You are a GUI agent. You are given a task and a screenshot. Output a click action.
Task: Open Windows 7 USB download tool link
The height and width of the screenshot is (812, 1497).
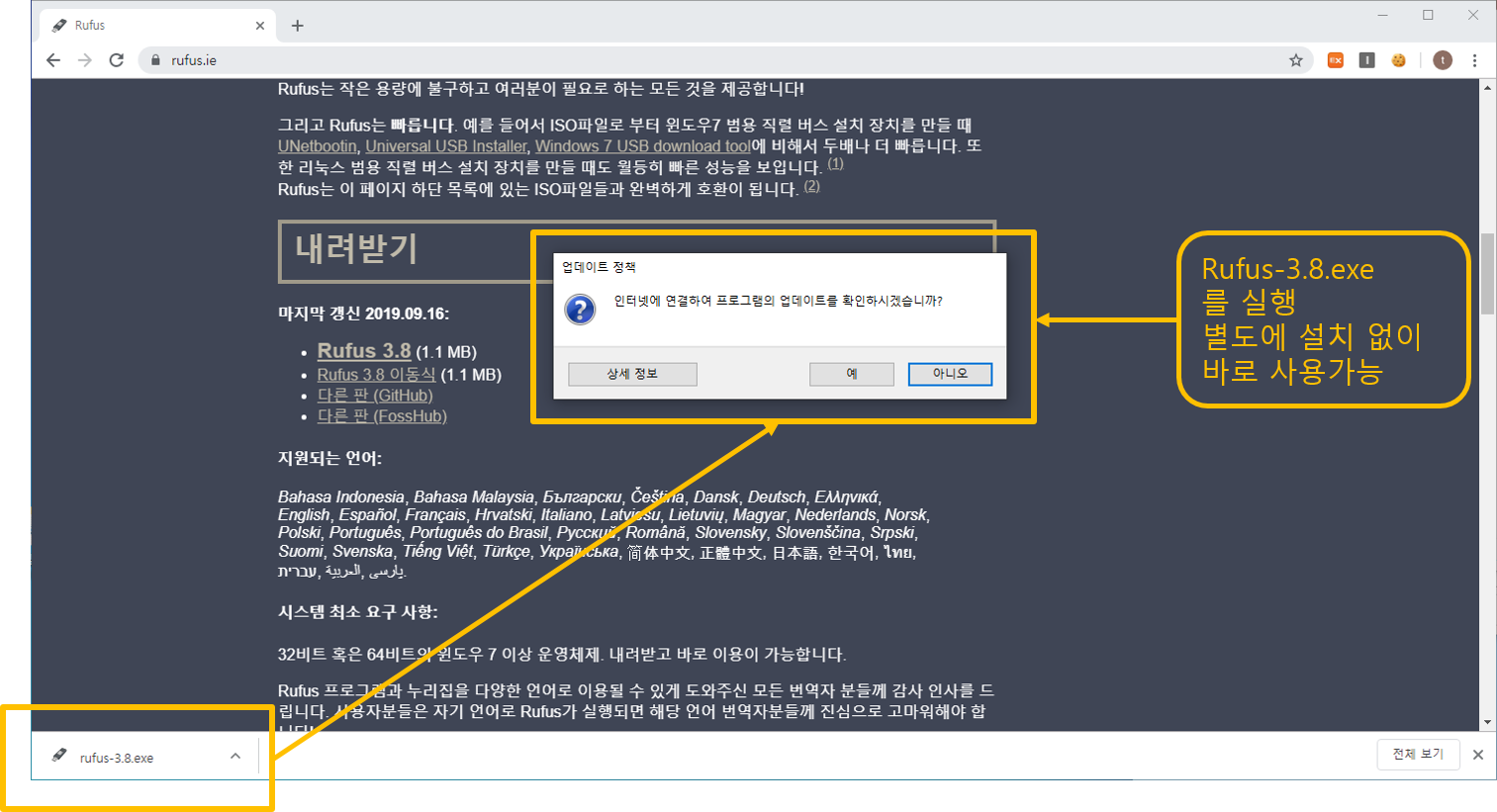[x=643, y=146]
